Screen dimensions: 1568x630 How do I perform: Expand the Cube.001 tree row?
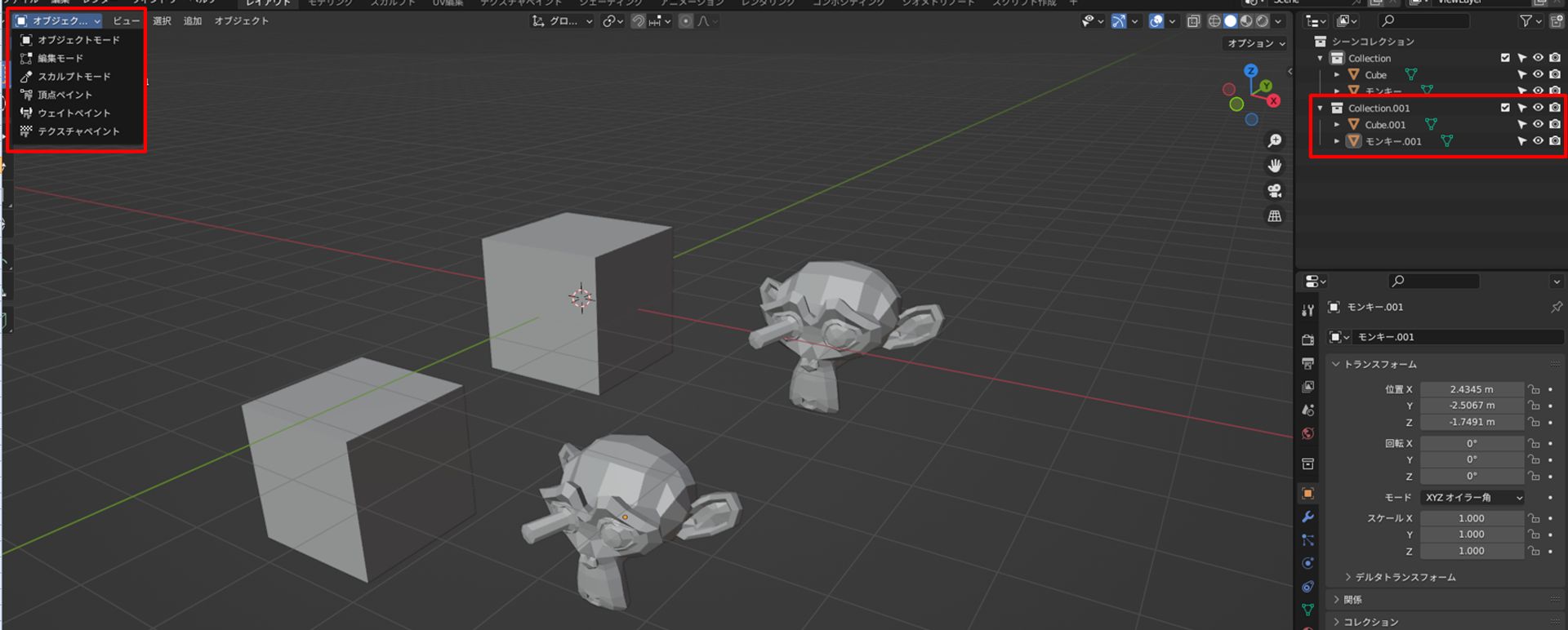pos(1337,125)
